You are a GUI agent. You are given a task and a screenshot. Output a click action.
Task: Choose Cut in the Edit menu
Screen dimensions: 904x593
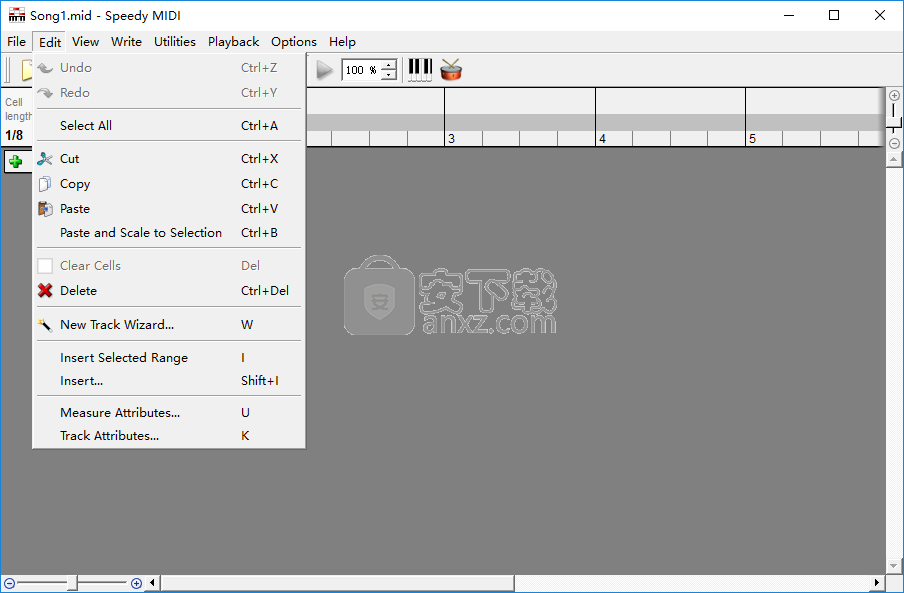[169, 159]
